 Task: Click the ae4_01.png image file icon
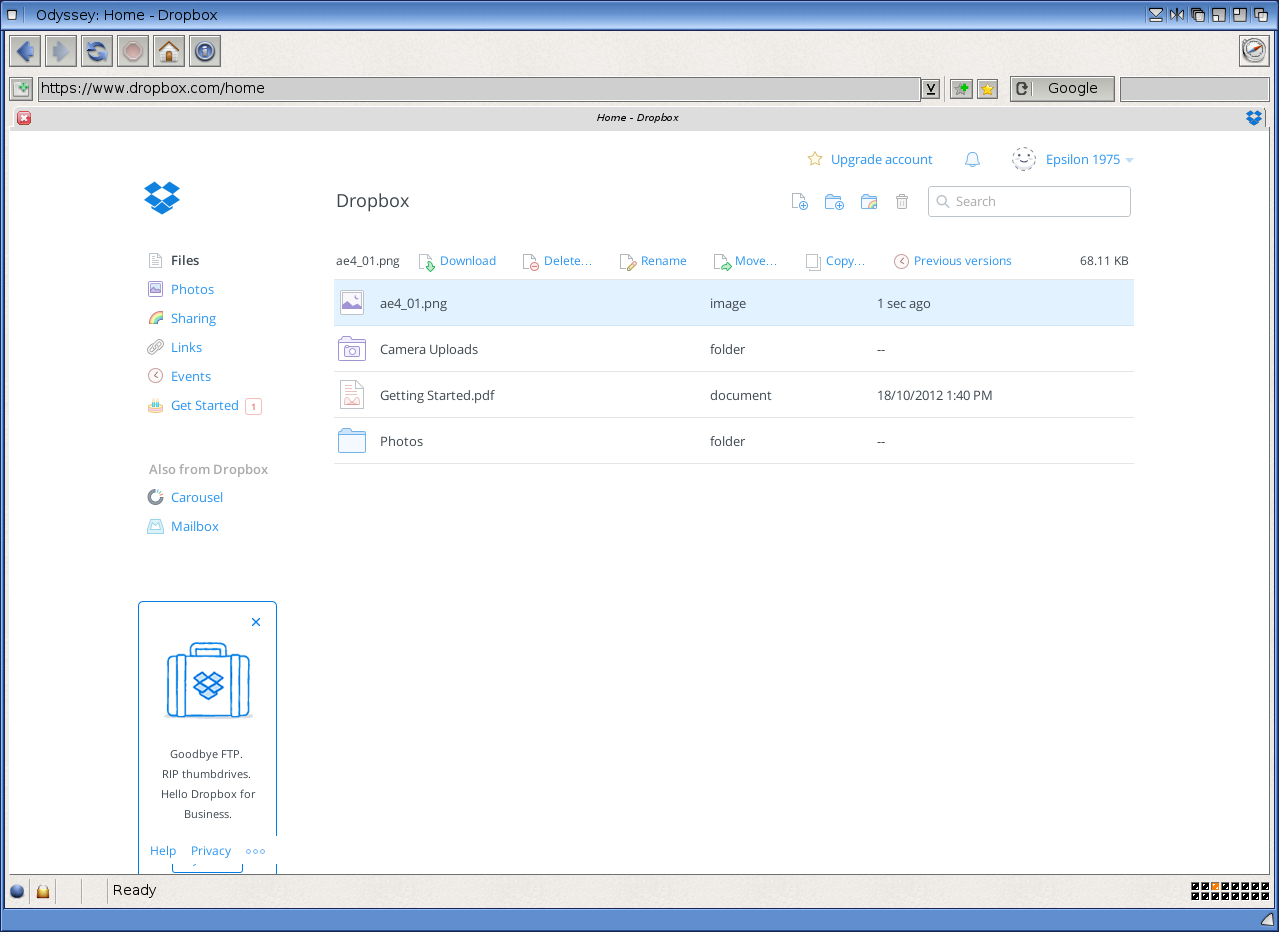351,303
